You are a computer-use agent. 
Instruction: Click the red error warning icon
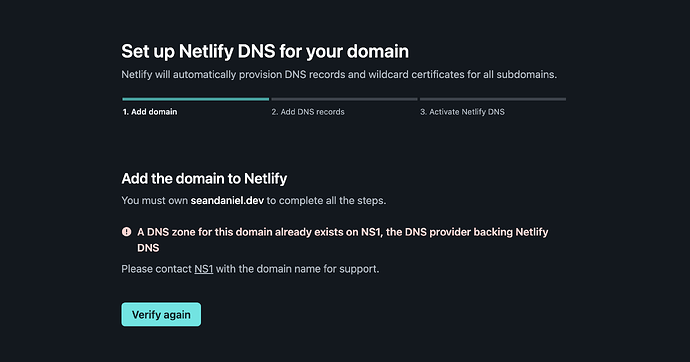(126, 232)
